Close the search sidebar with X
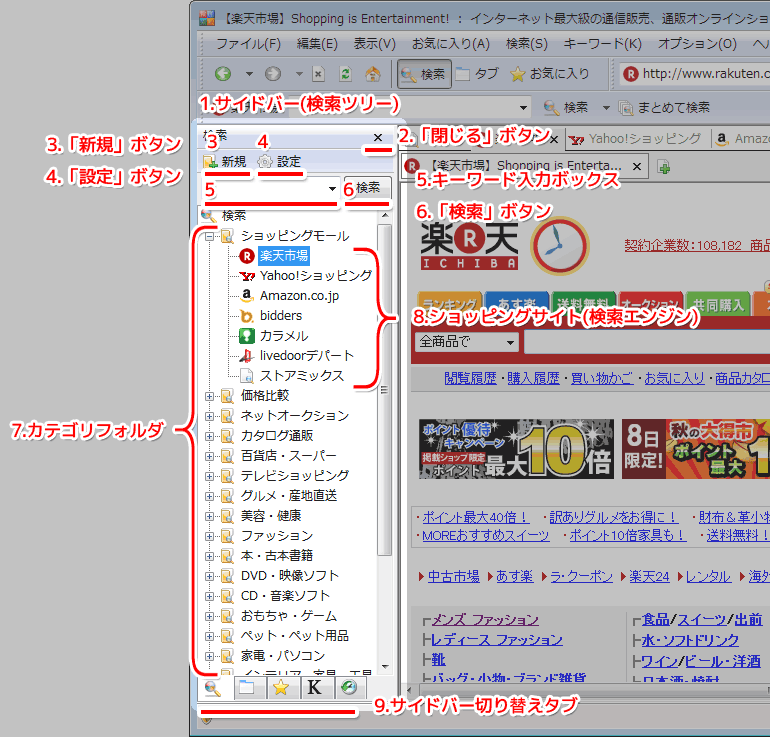This screenshot has width=770, height=737. 378,137
